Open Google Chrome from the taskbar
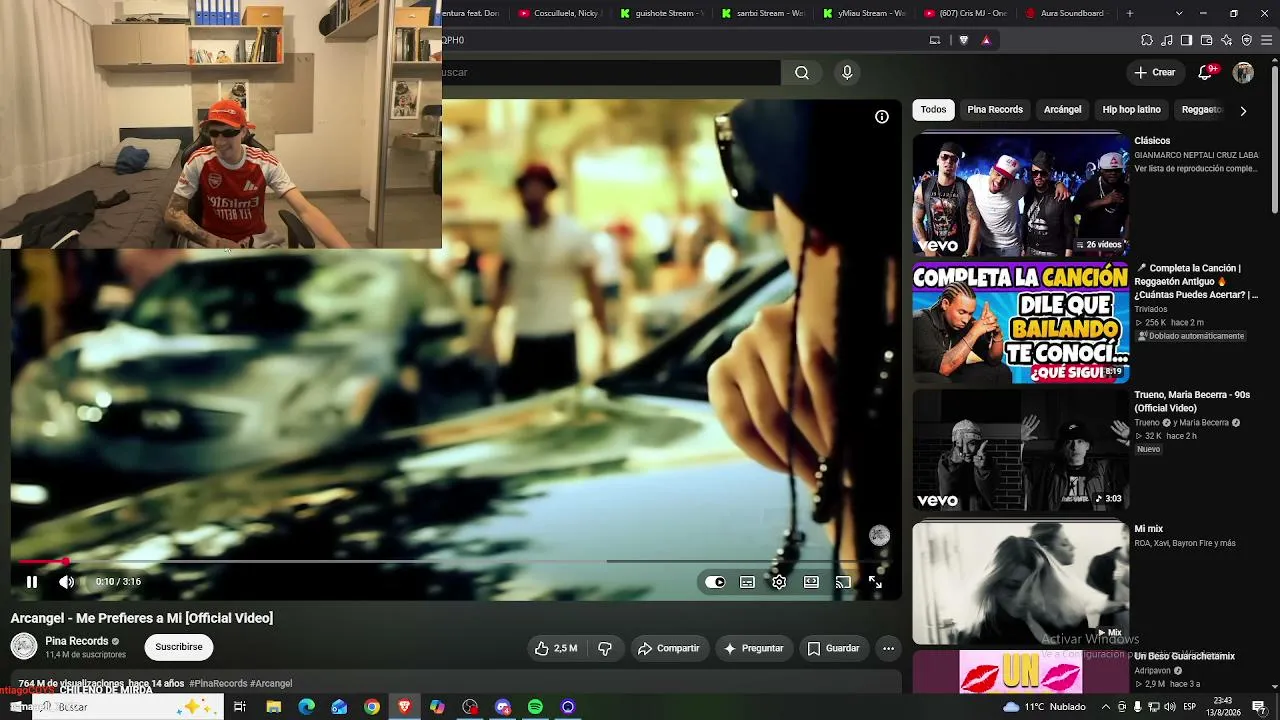1280x720 pixels. tap(372, 707)
